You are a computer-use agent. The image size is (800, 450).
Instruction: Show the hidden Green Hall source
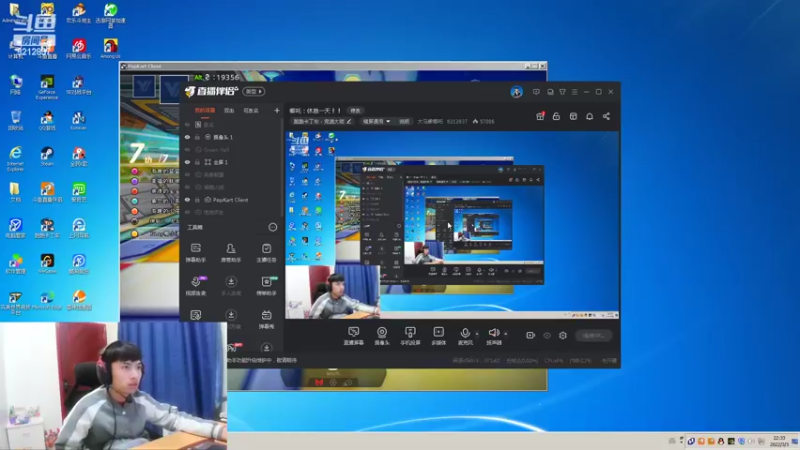pyautogui.click(x=187, y=150)
